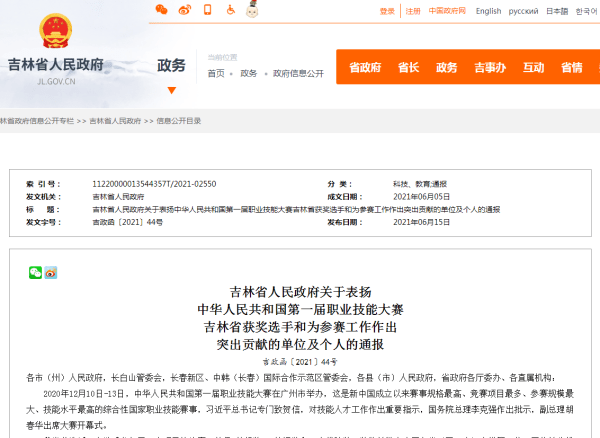Switch site language to English

(488, 11)
